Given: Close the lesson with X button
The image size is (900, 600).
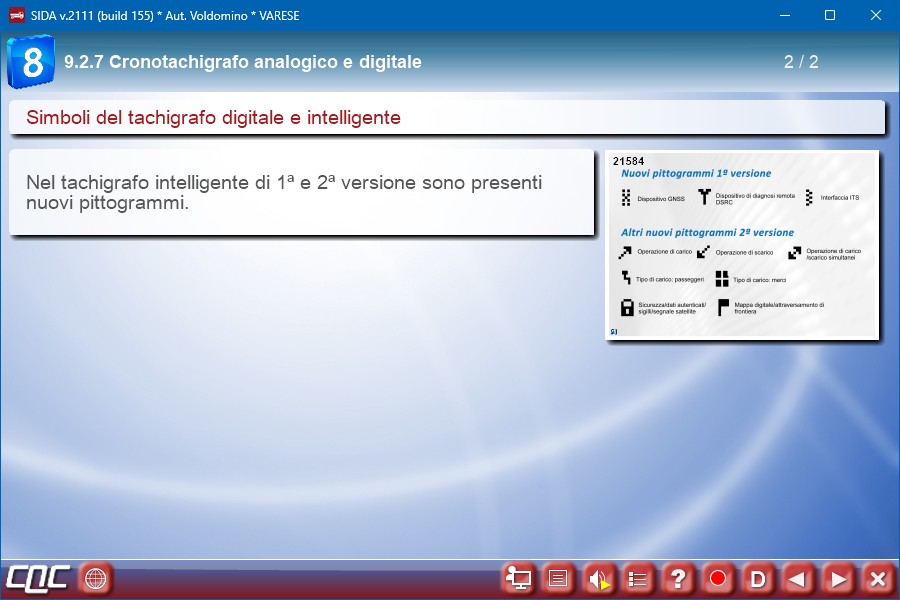Looking at the screenshot, I should pyautogui.click(x=878, y=578).
